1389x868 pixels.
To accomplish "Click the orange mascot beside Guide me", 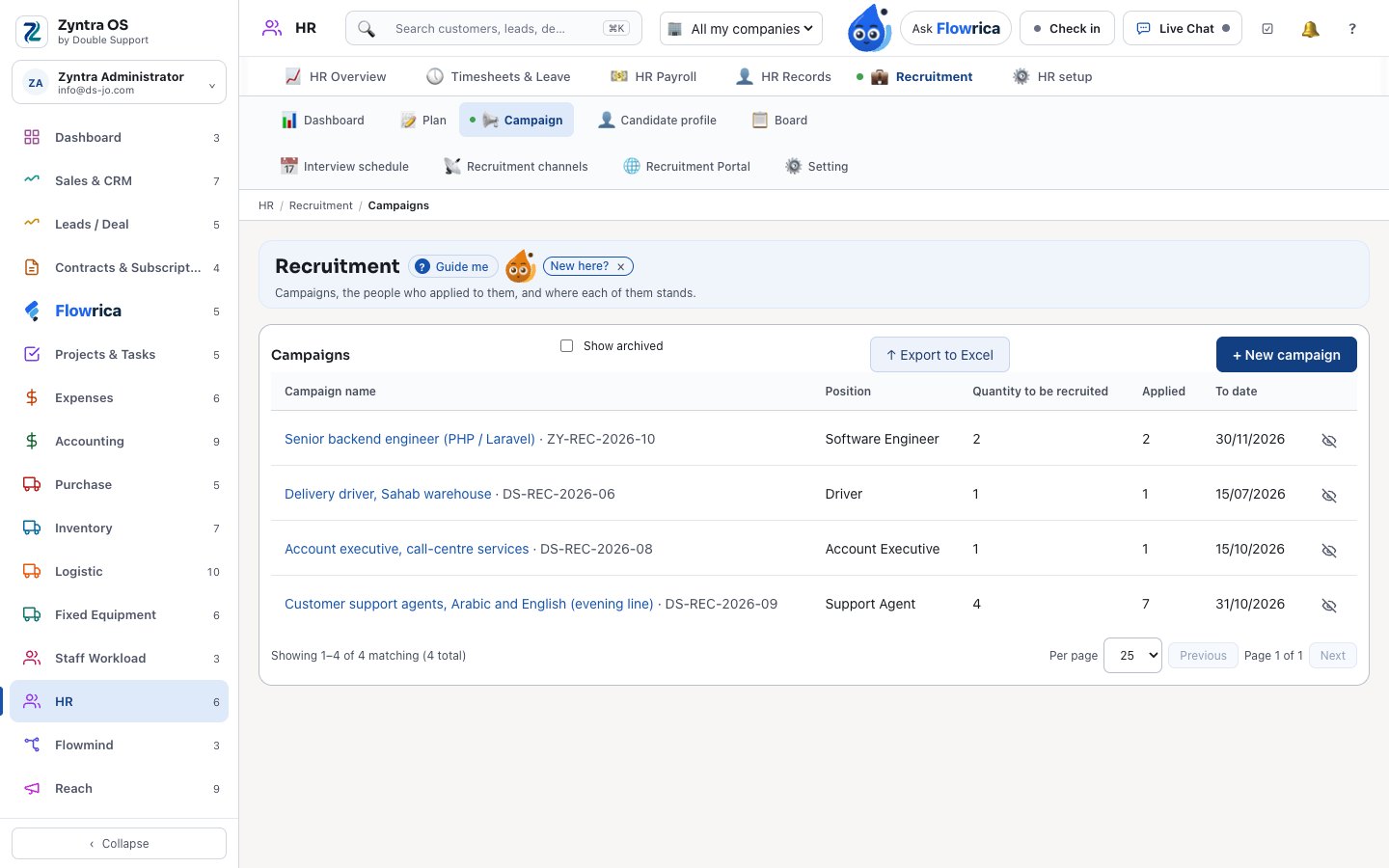I will click(x=521, y=266).
